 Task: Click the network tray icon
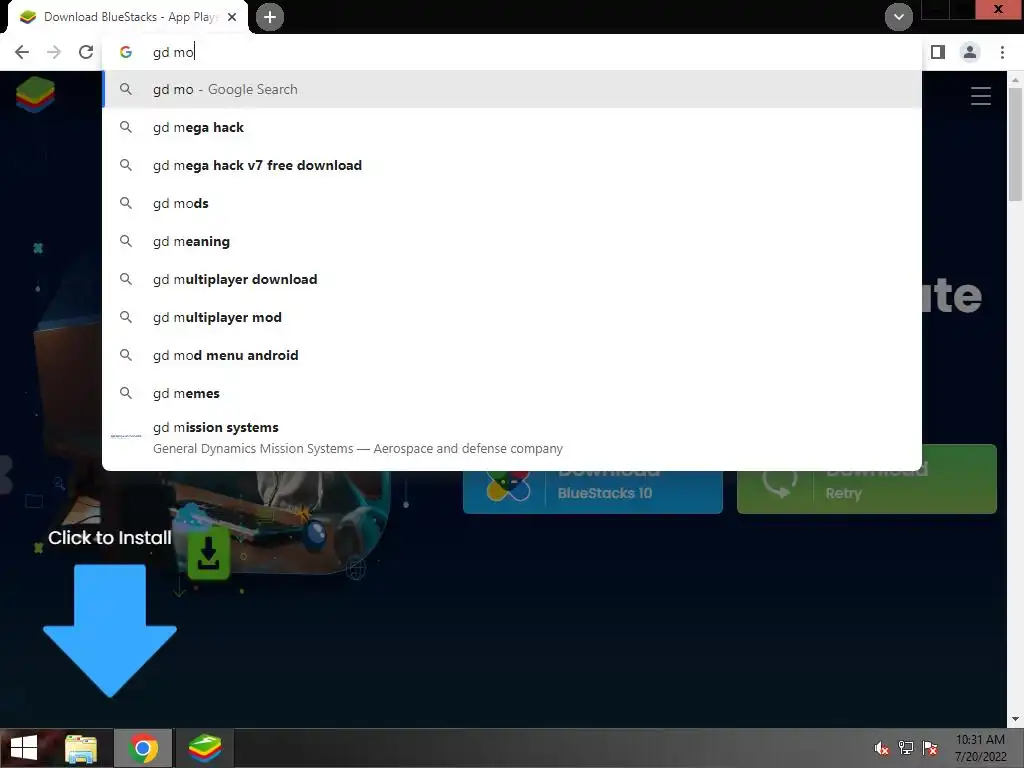[905, 748]
